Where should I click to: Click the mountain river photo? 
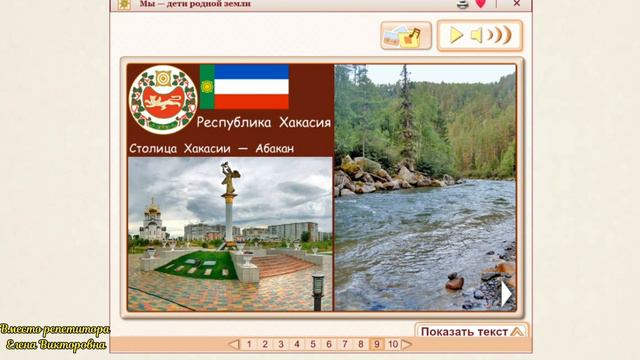(x=425, y=187)
